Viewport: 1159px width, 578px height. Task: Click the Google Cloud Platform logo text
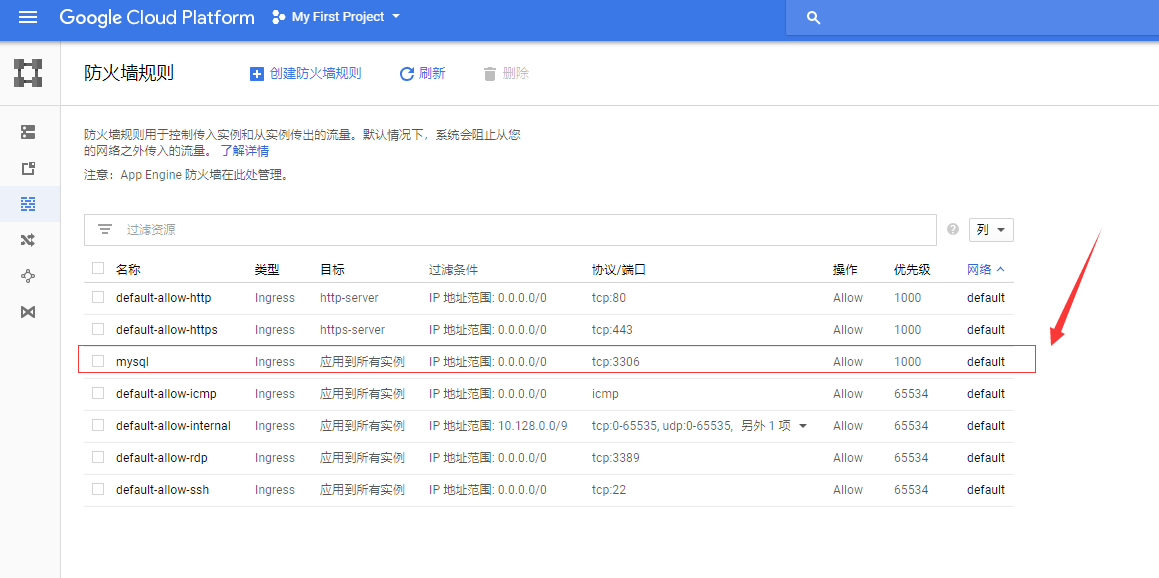(x=157, y=17)
